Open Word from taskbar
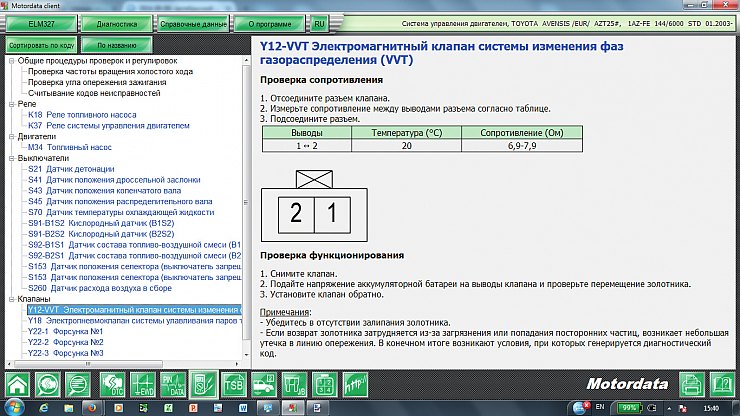 pyautogui.click(x=243, y=408)
